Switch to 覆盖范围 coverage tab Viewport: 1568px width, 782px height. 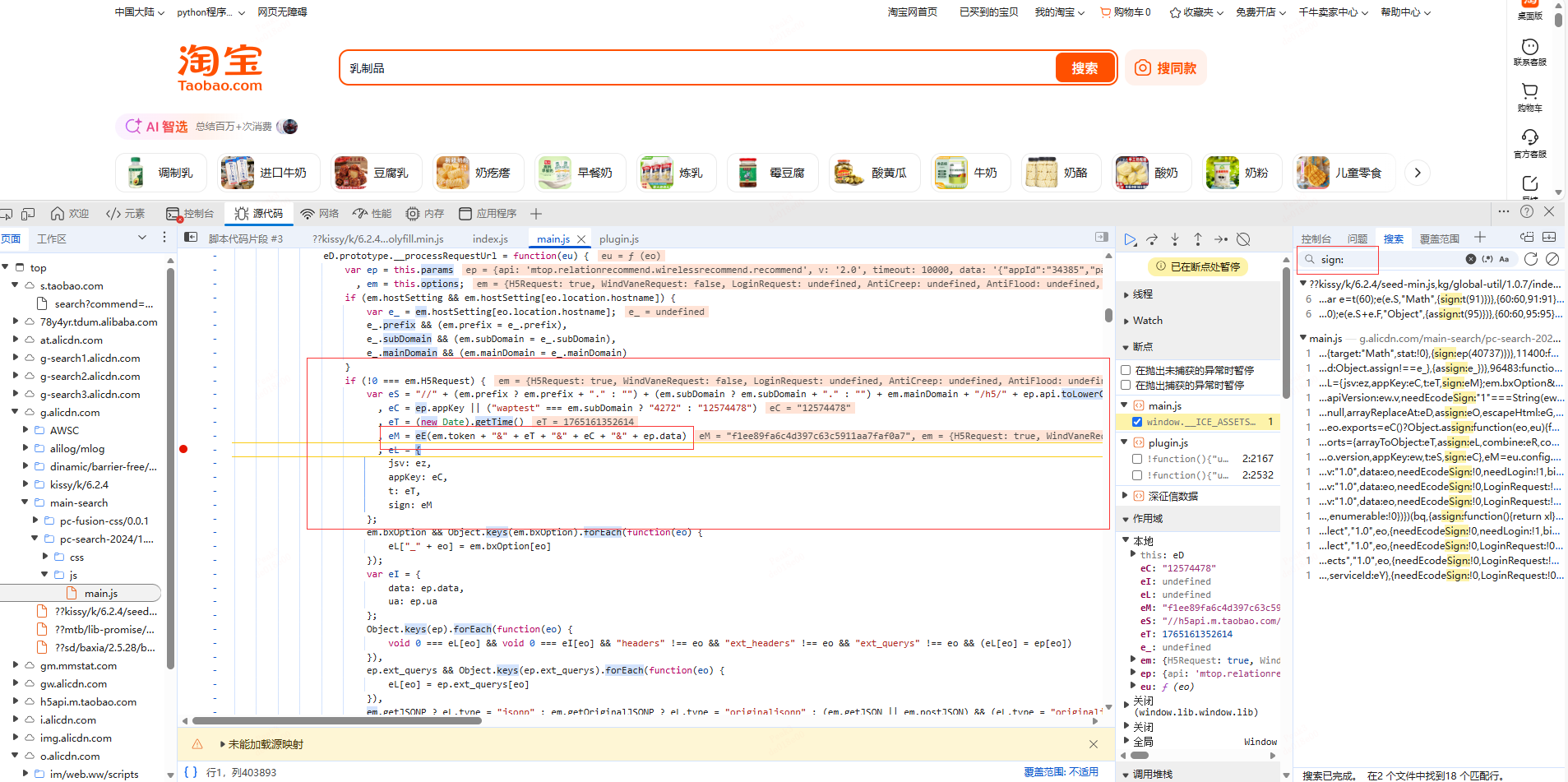[x=1440, y=239]
